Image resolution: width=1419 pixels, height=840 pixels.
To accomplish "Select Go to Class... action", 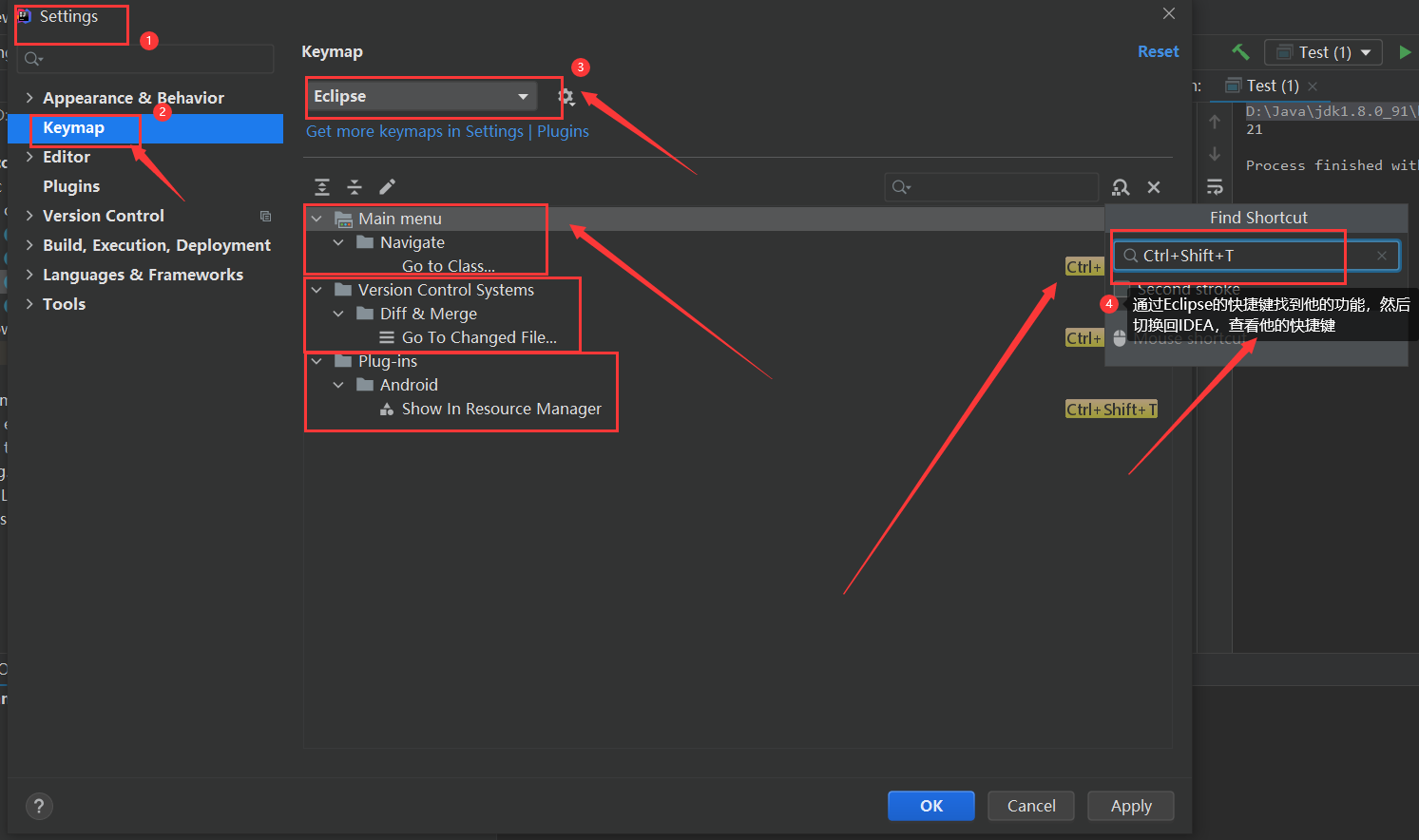I will (449, 266).
